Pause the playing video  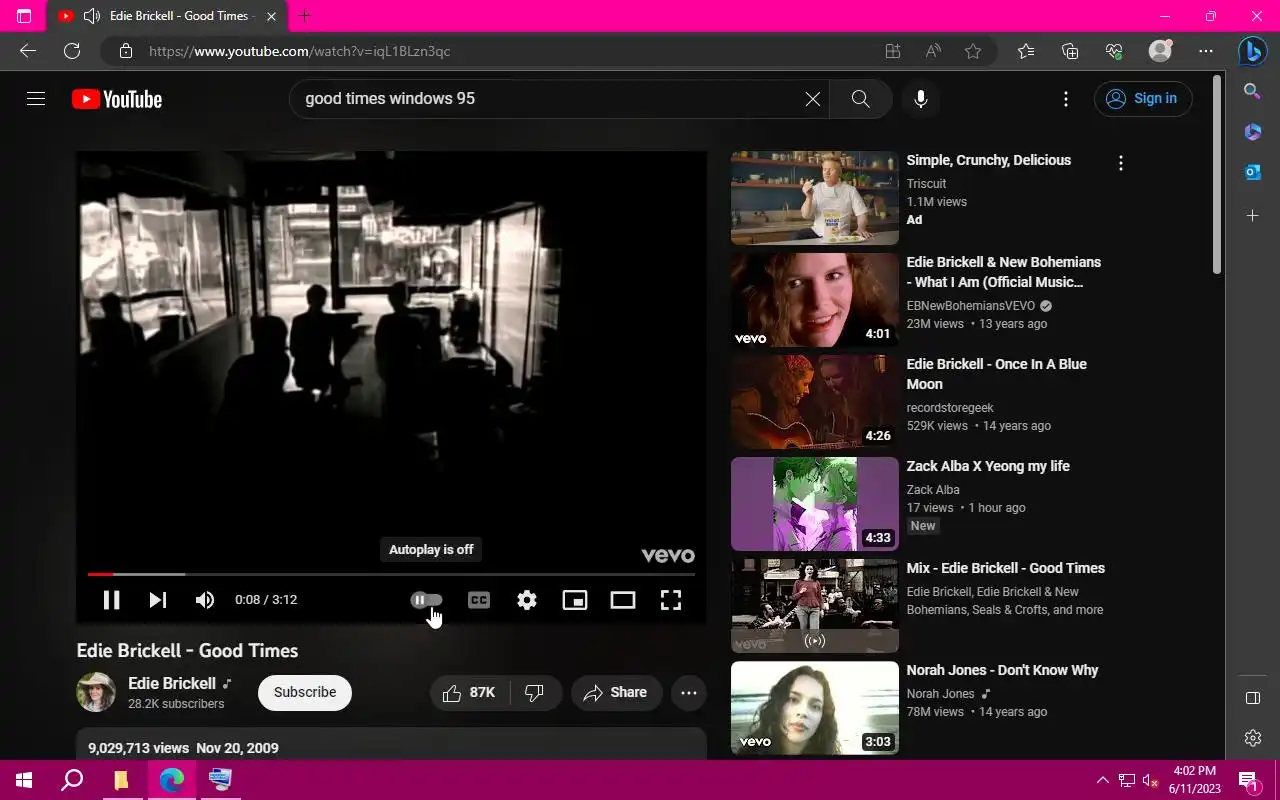pyautogui.click(x=111, y=600)
